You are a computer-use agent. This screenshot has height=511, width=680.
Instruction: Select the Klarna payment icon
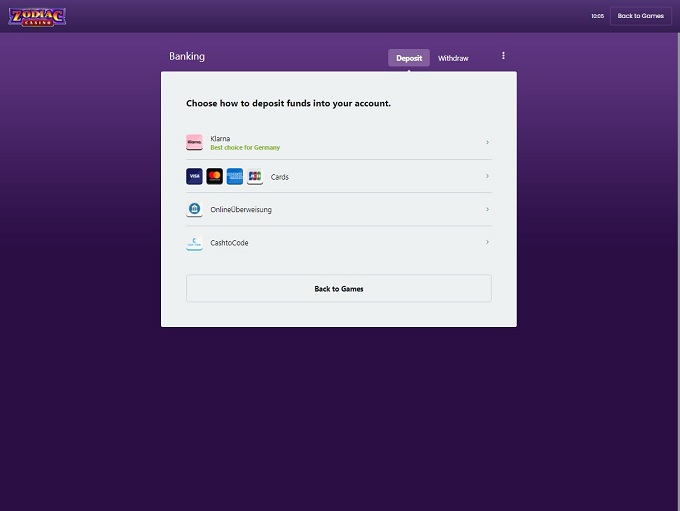[x=194, y=143]
